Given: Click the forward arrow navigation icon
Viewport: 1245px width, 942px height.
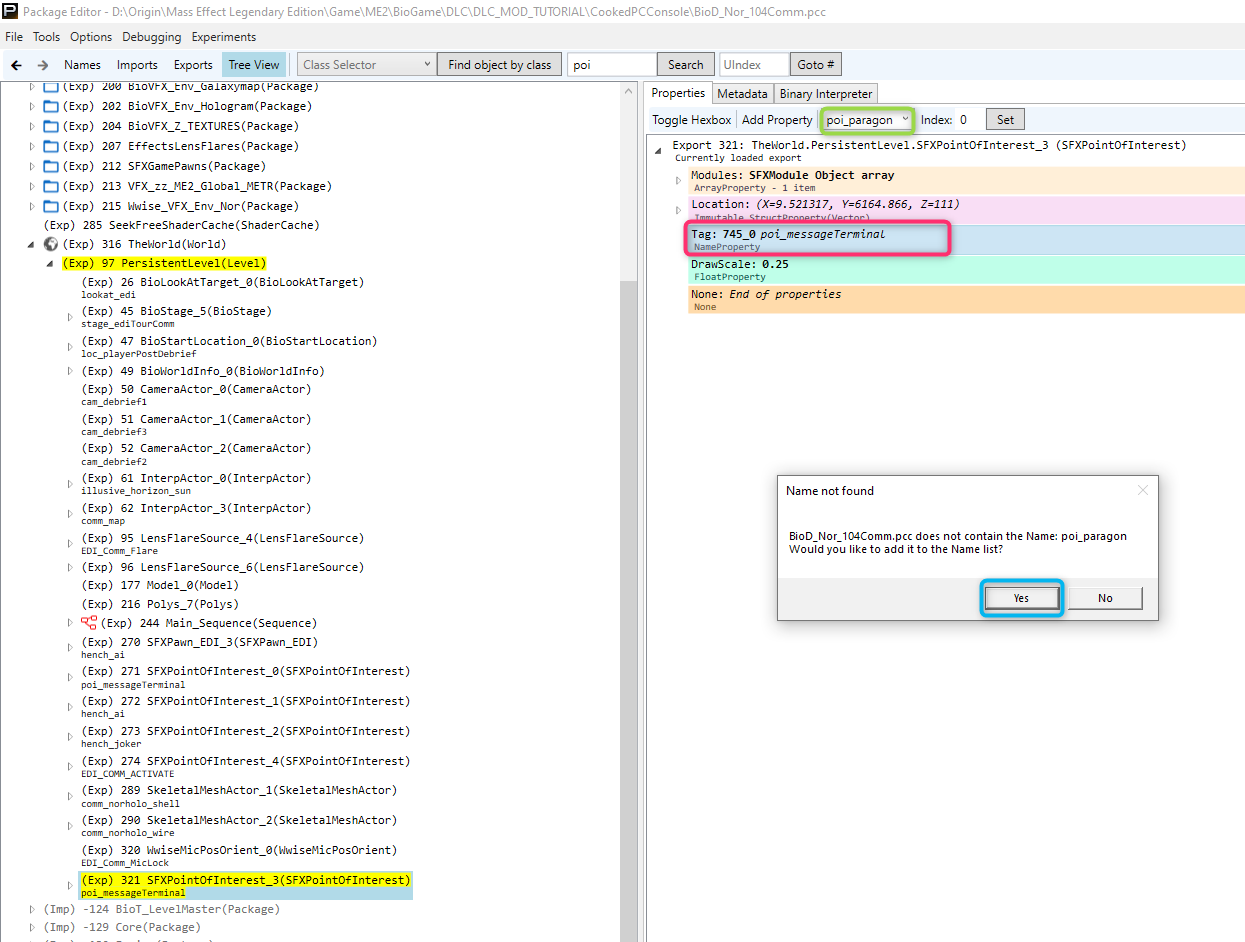Looking at the screenshot, I should pos(43,65).
